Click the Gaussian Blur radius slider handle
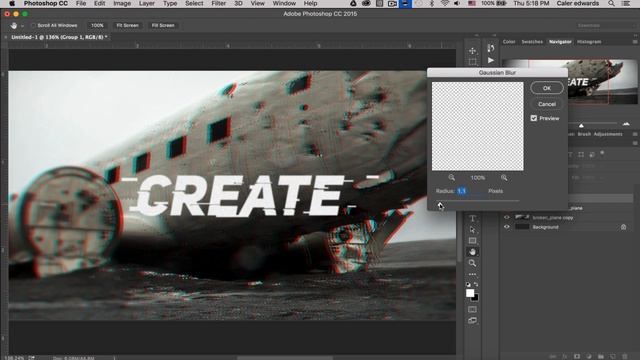 [x=440, y=204]
